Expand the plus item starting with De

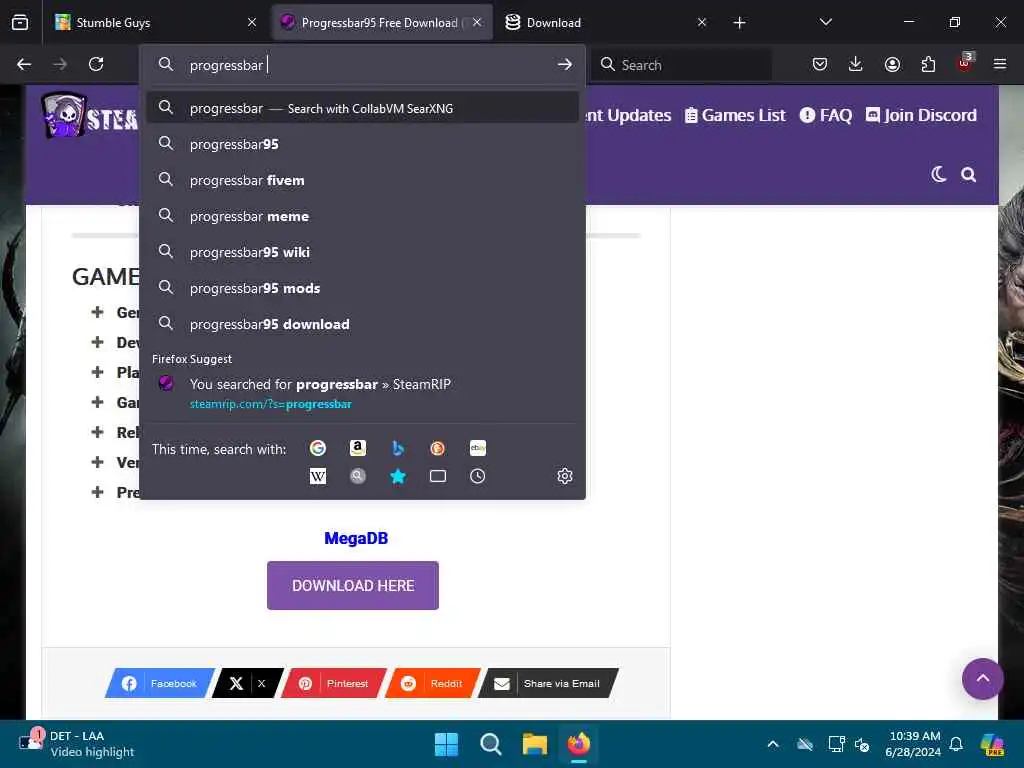pos(97,342)
